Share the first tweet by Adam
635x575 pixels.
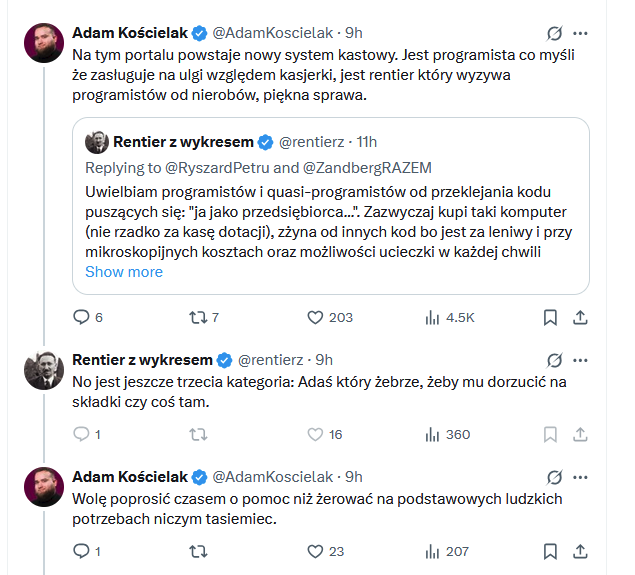[x=580, y=317]
